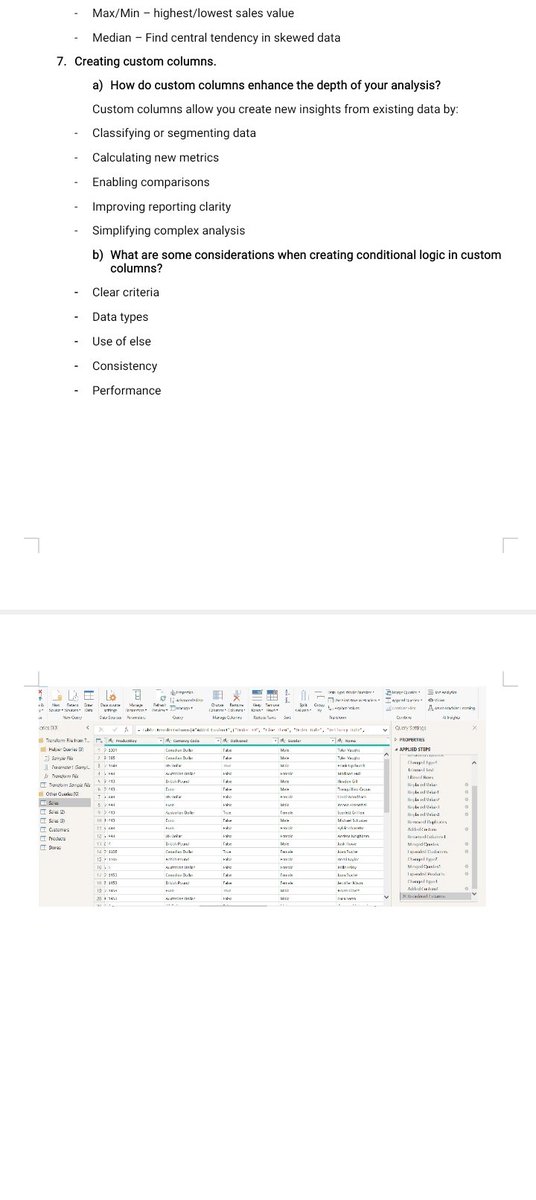Image resolution: width=536 pixels, height=1200 pixels.
Task: Click Manage Parameters ribbon icon
Action: click(135, 700)
